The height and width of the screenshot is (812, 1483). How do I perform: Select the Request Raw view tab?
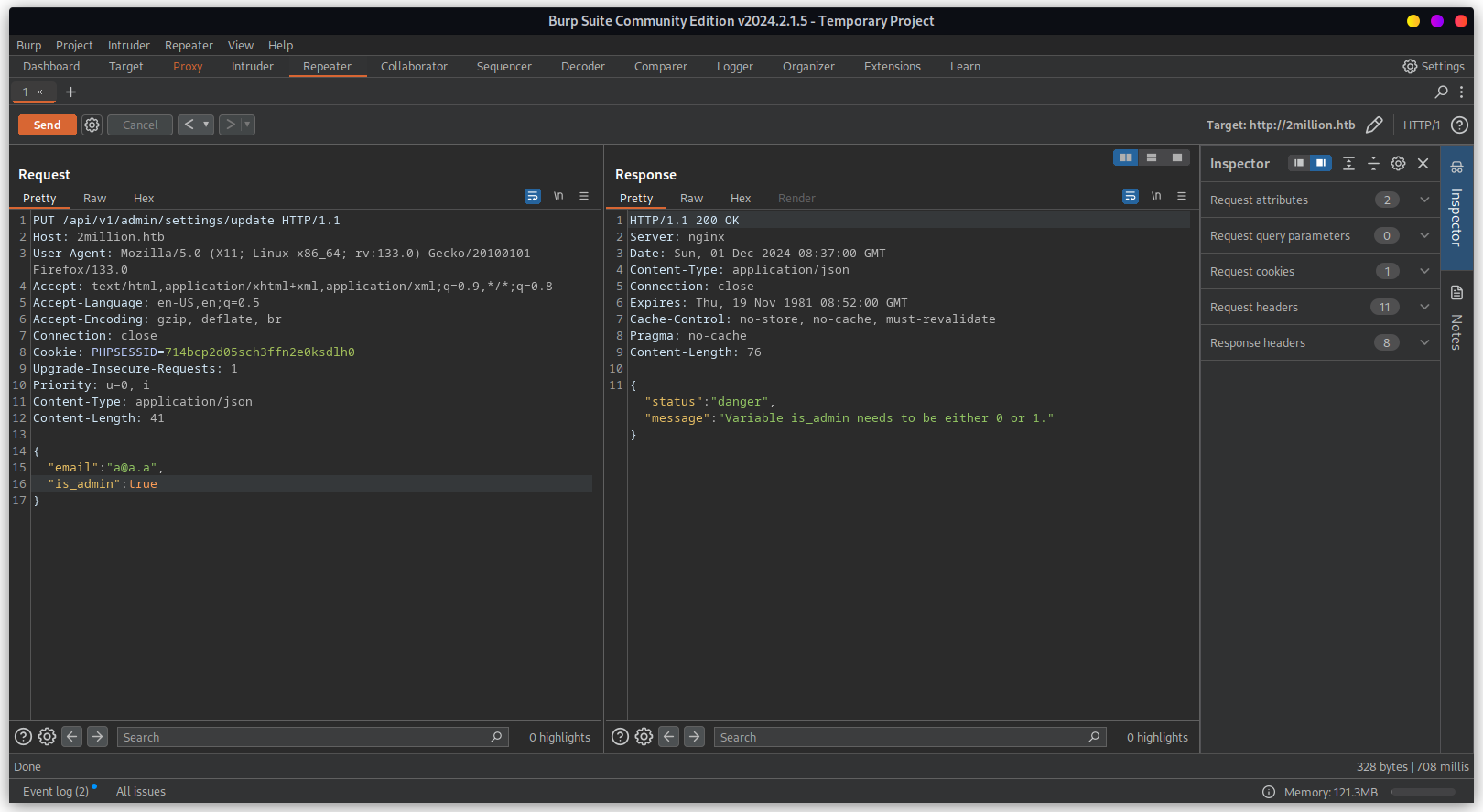coord(94,198)
